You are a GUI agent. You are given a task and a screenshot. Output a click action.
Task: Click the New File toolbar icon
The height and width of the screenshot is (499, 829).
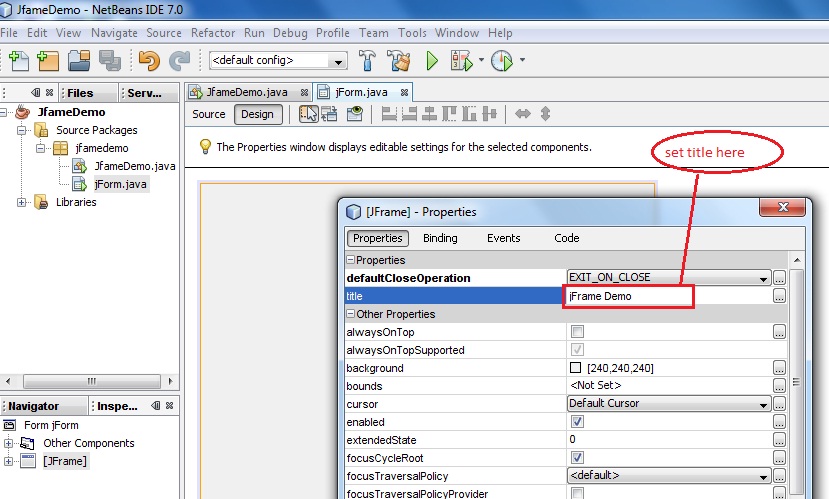[x=19, y=61]
